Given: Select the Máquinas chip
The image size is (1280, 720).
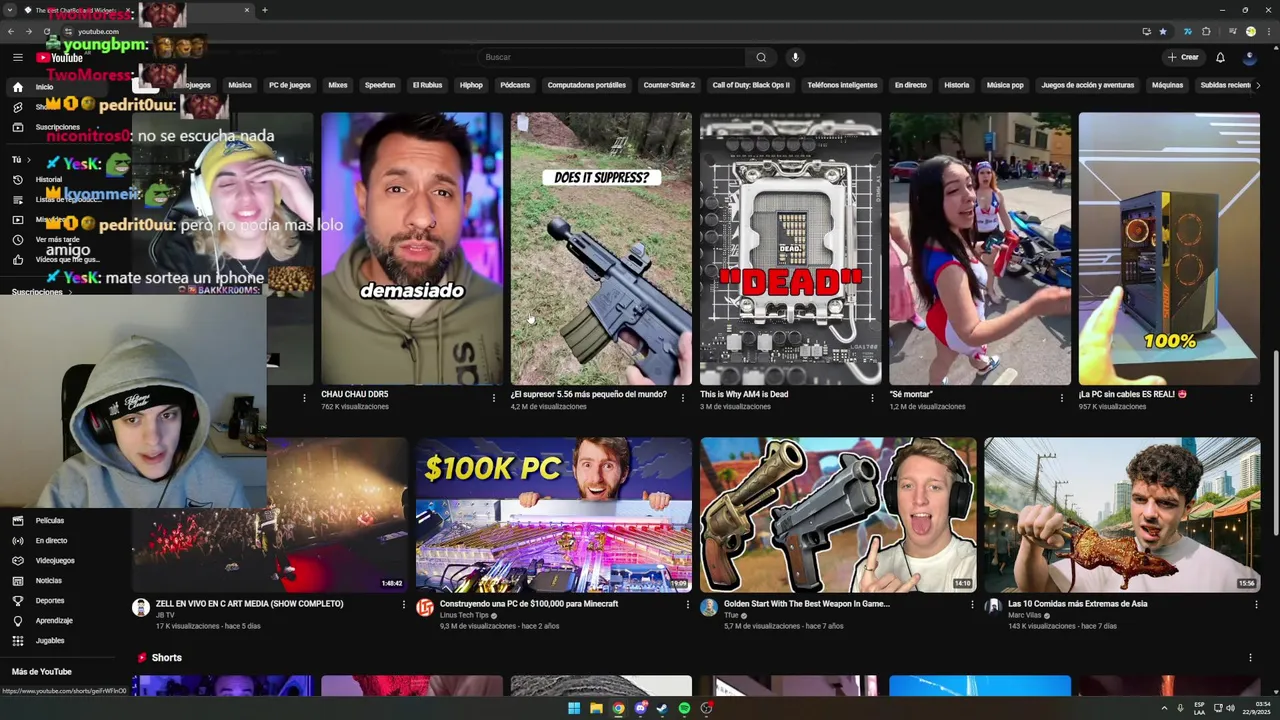Looking at the screenshot, I should pyautogui.click(x=1167, y=85).
